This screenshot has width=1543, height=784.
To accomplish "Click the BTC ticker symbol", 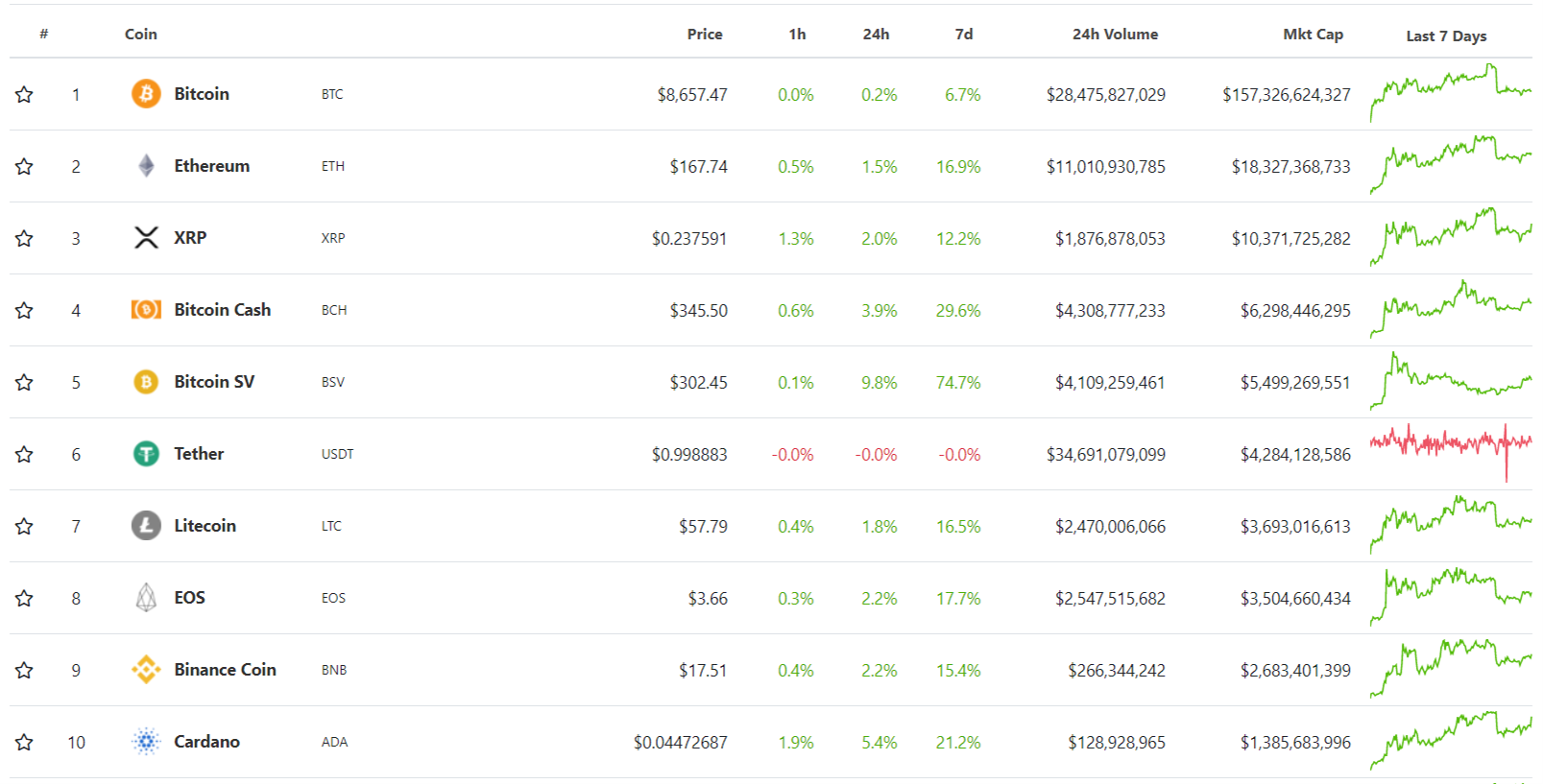I will coord(332,94).
